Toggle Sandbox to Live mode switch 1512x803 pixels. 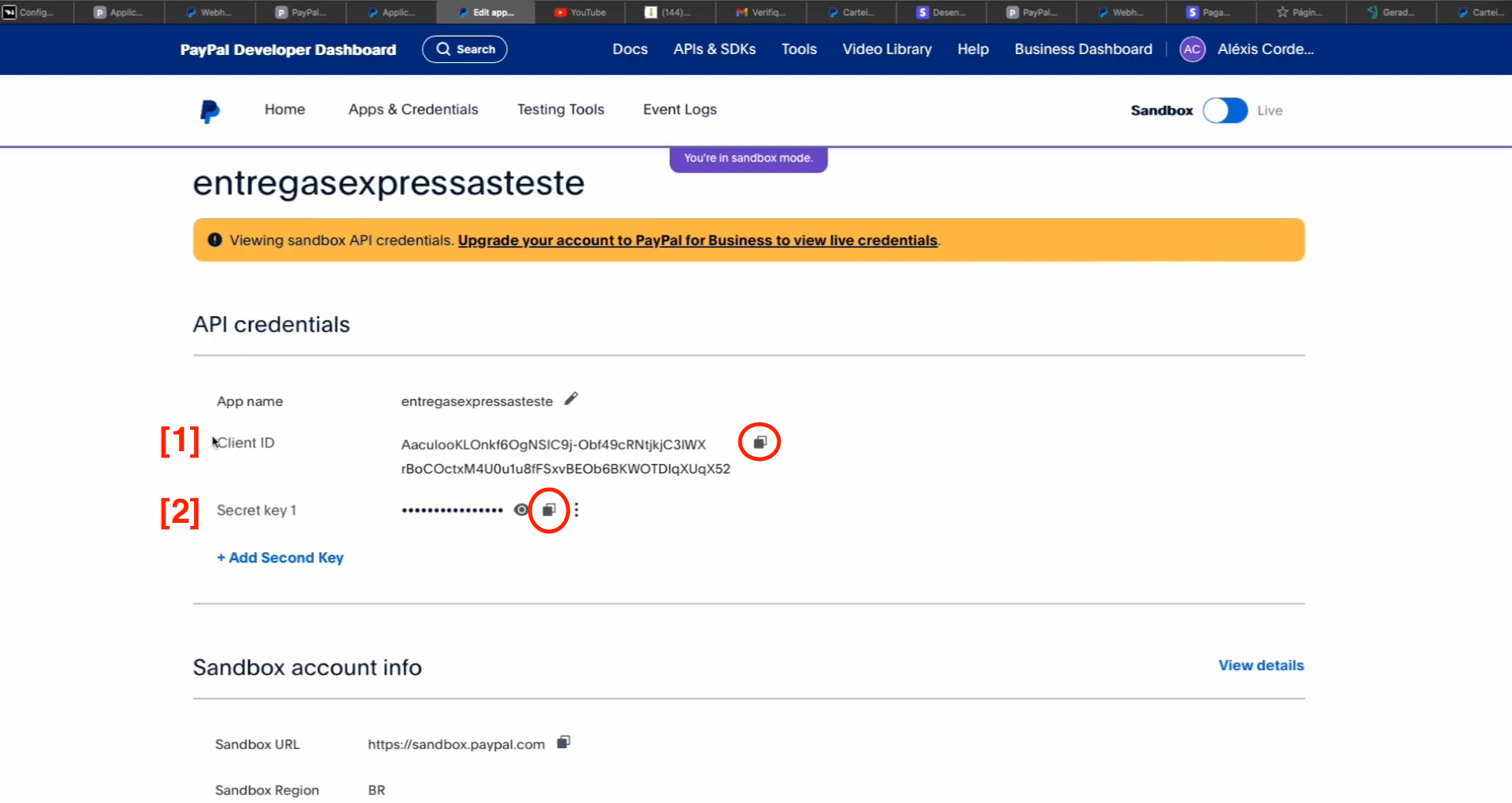tap(1225, 111)
